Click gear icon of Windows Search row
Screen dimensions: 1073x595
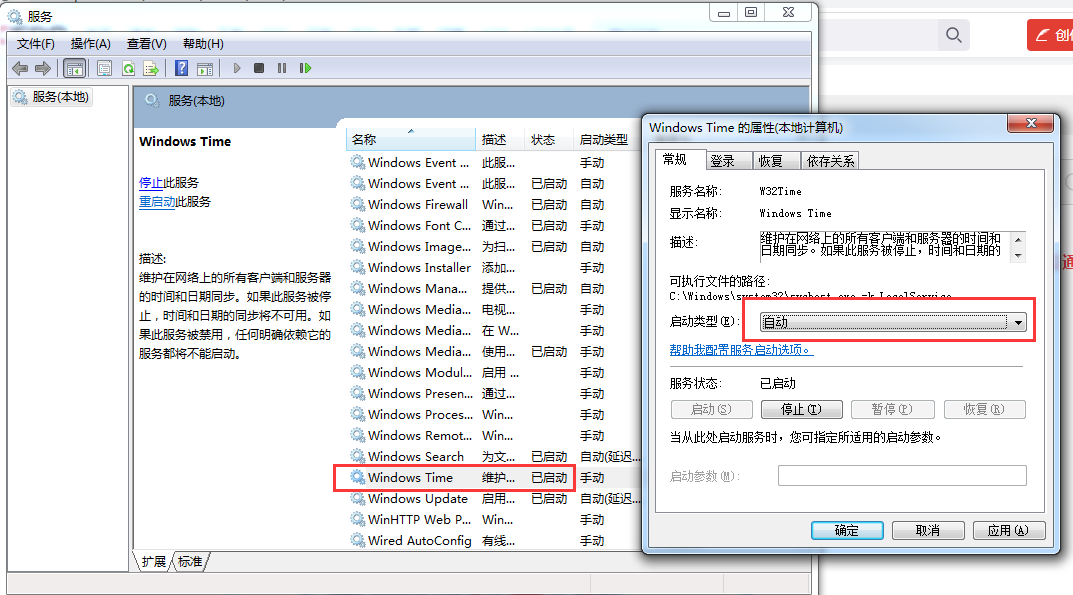[357, 456]
